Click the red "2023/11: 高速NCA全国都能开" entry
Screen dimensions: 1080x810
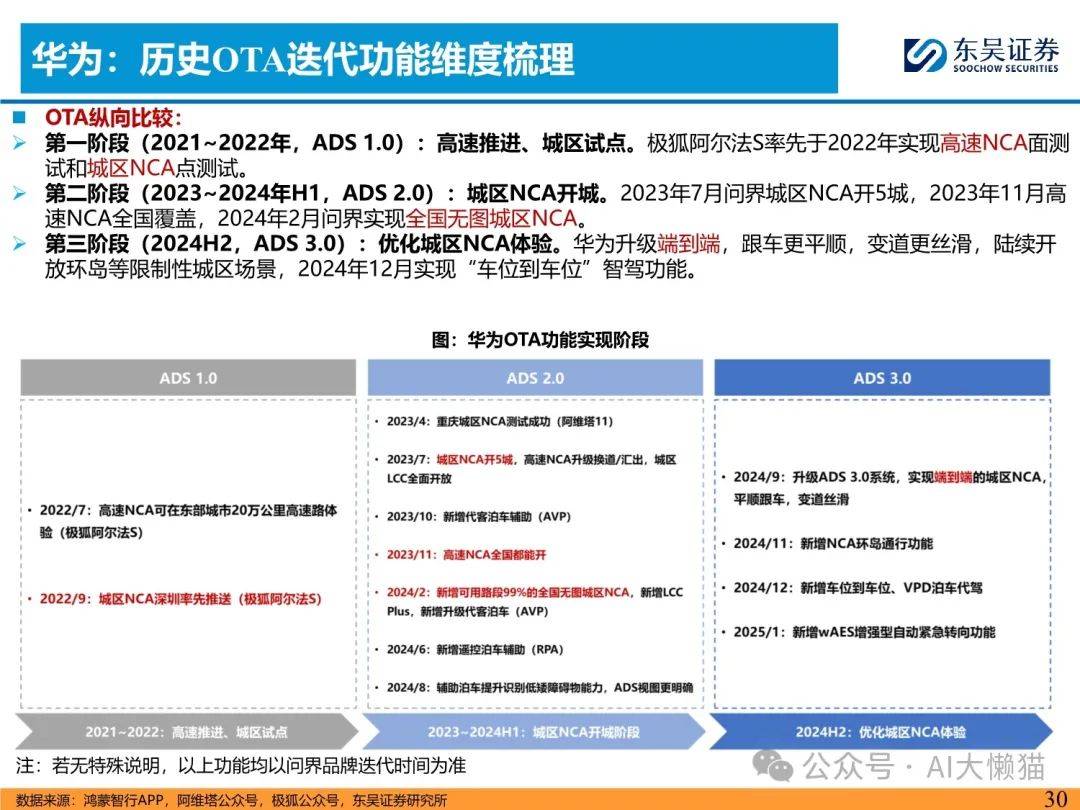[x=461, y=554]
